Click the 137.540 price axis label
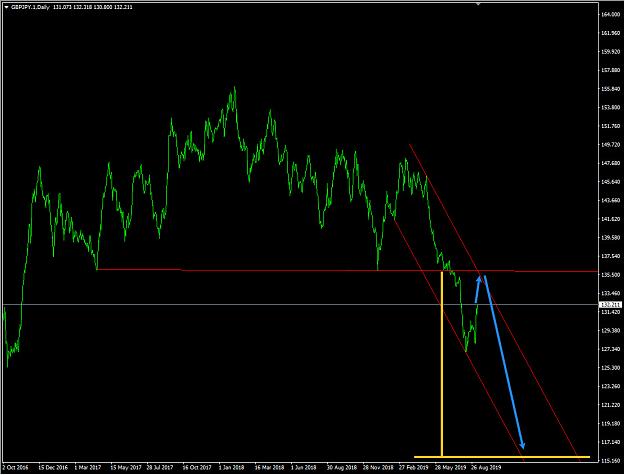625x475 pixels. click(x=610, y=256)
